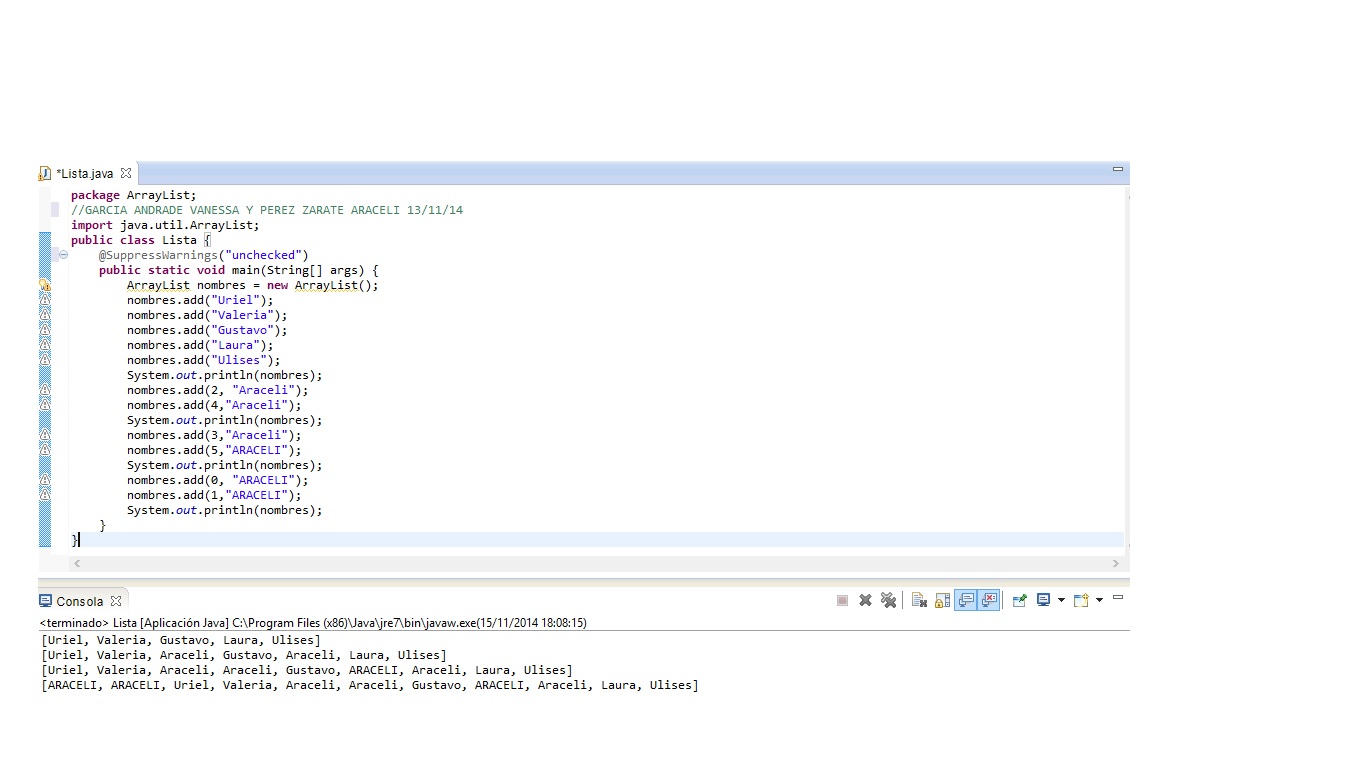Click the Remove Launch X icon

tap(865, 600)
